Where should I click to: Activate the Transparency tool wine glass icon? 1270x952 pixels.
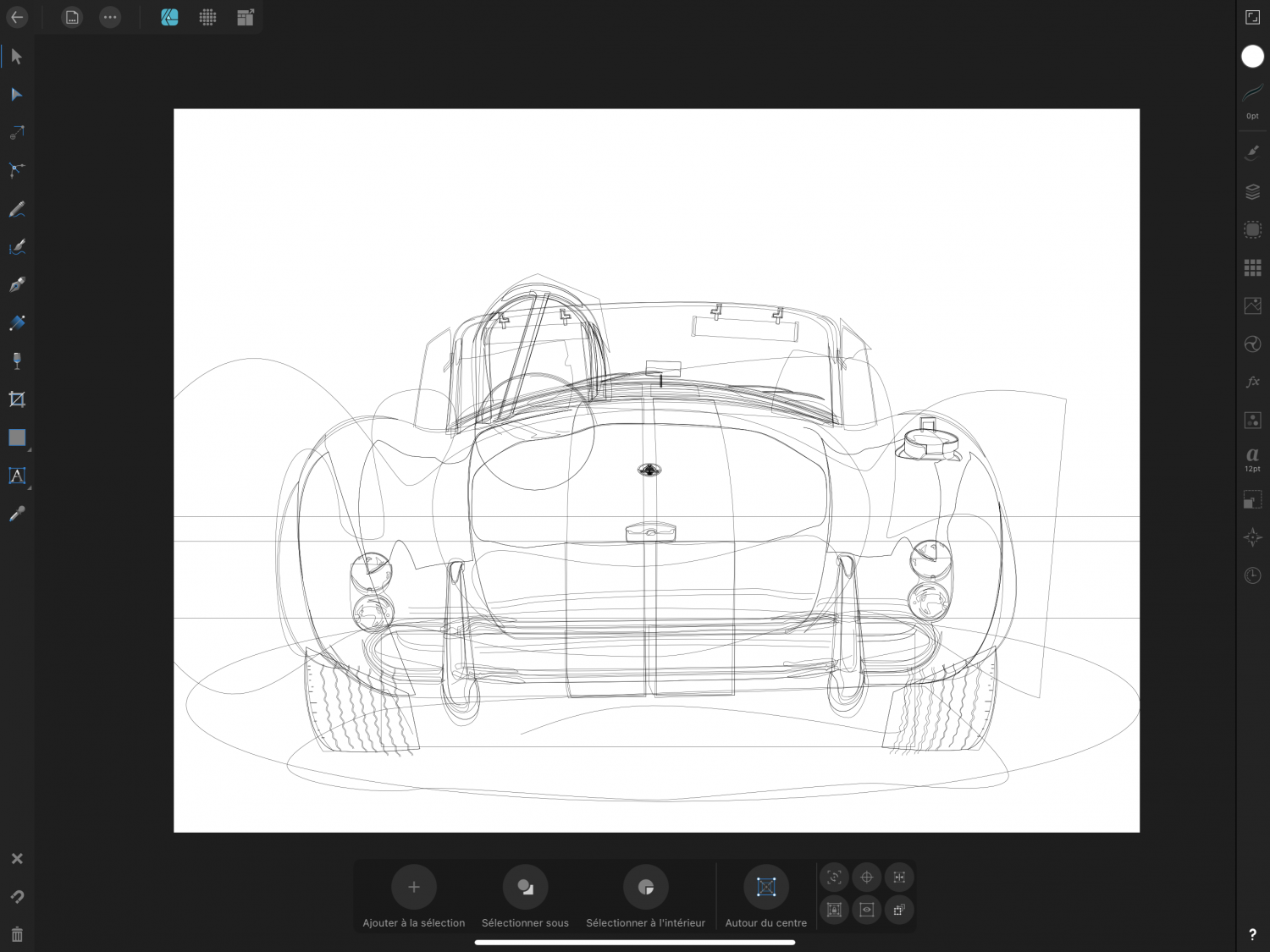(x=17, y=361)
